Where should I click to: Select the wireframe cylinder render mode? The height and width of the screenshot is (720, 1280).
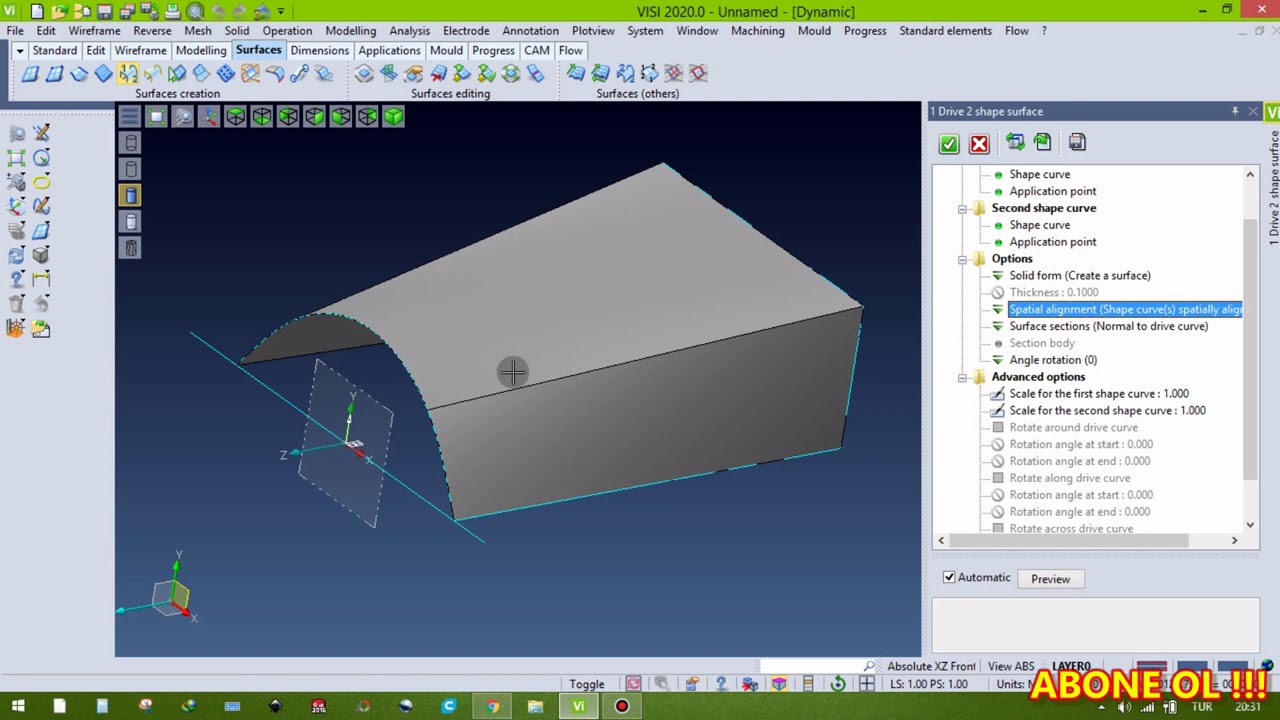pos(131,143)
